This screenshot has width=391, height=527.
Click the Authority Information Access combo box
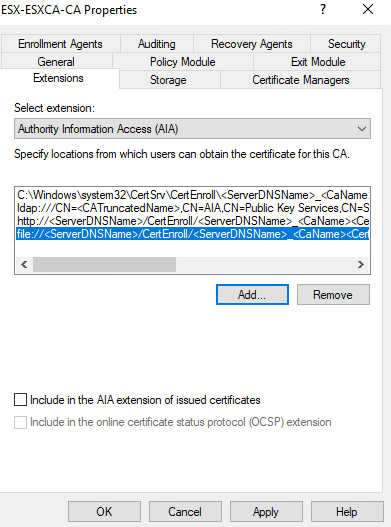click(192, 129)
